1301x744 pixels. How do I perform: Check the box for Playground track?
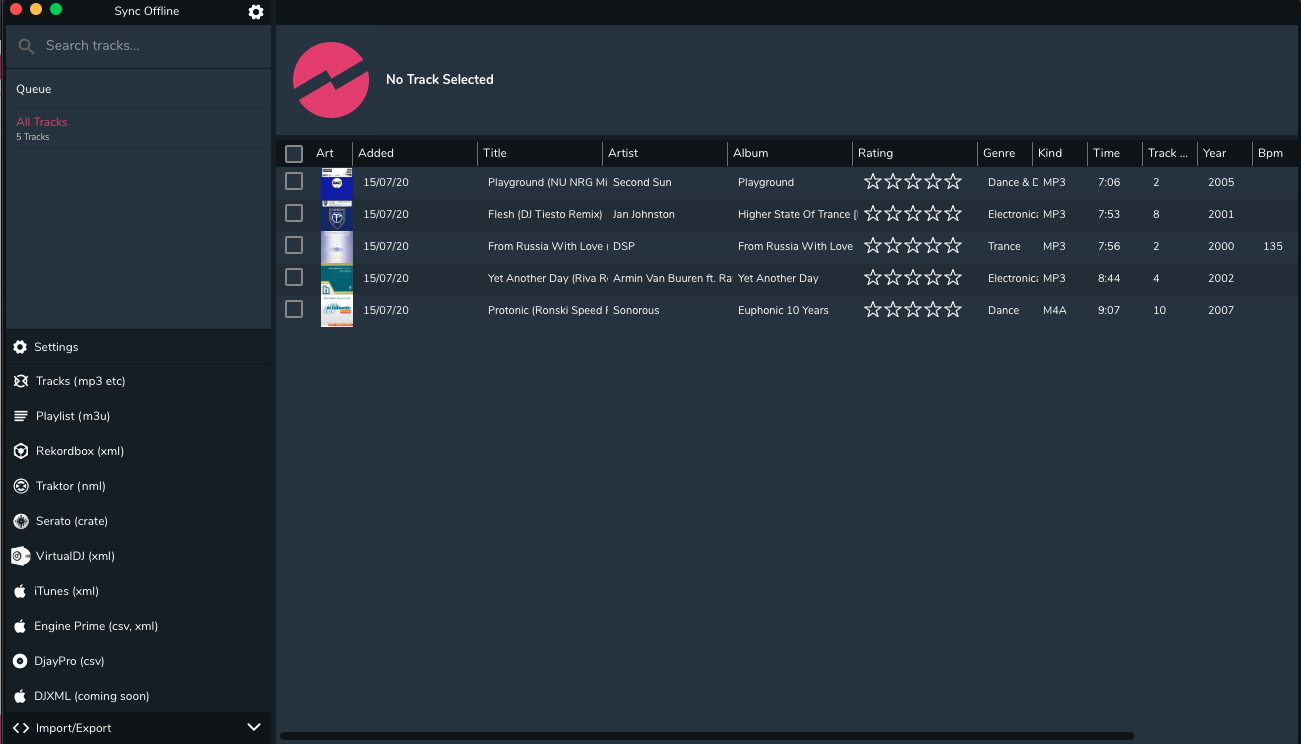click(294, 181)
